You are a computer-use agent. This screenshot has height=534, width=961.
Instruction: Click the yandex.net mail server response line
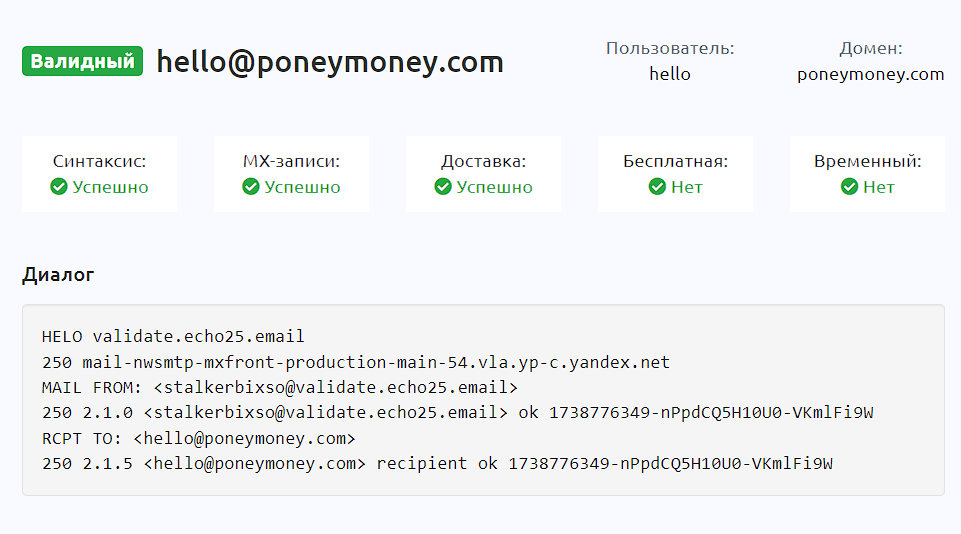click(356, 362)
